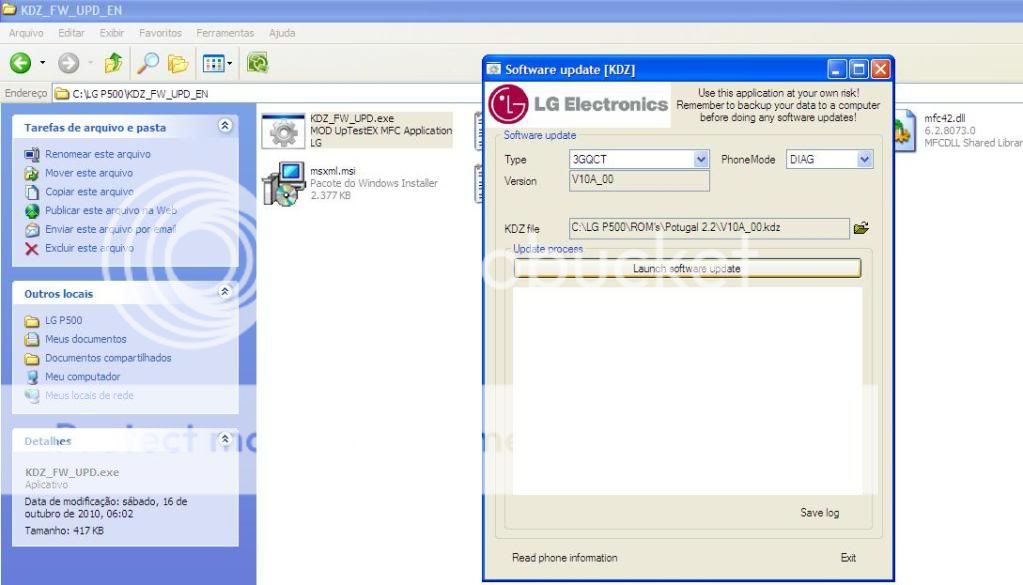Open the Back history dropdown arrow
This screenshot has width=1023, height=585.
pyautogui.click(x=42, y=63)
